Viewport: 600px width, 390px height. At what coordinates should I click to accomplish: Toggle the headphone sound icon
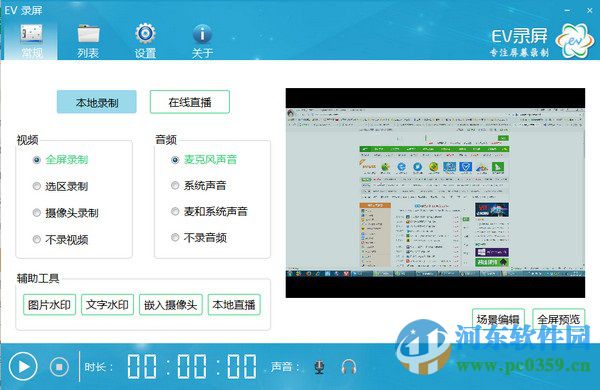(349, 367)
